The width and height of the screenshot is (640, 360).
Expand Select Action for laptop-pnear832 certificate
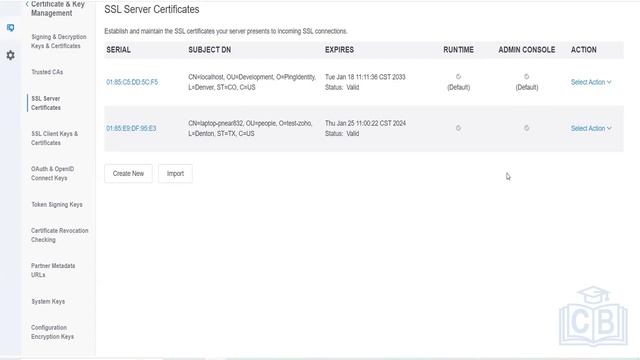[591, 129]
